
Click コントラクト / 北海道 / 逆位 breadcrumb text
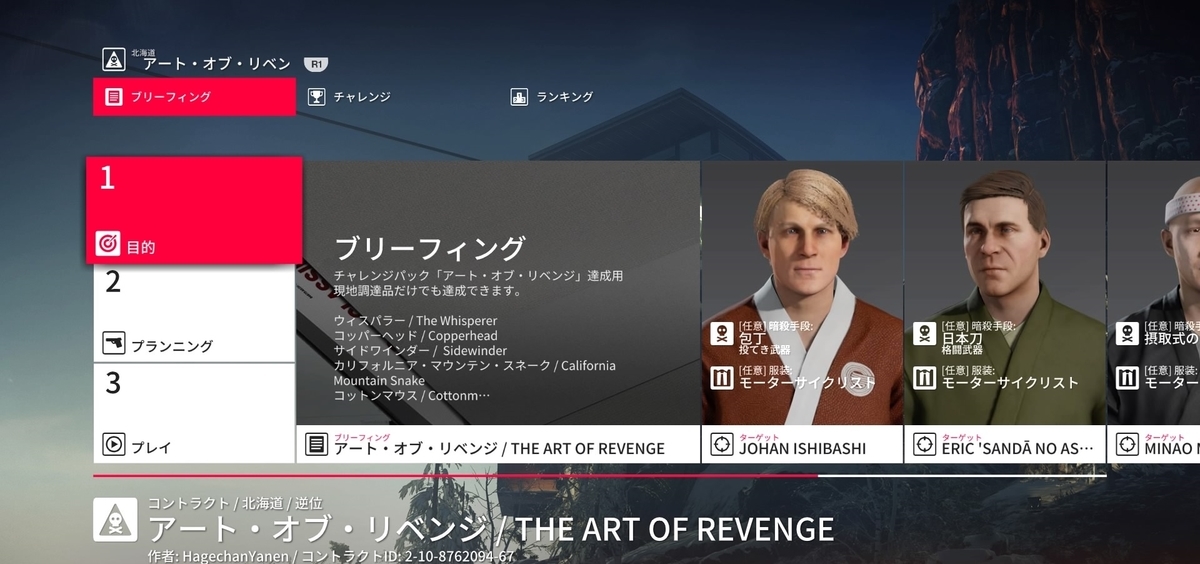(x=235, y=503)
